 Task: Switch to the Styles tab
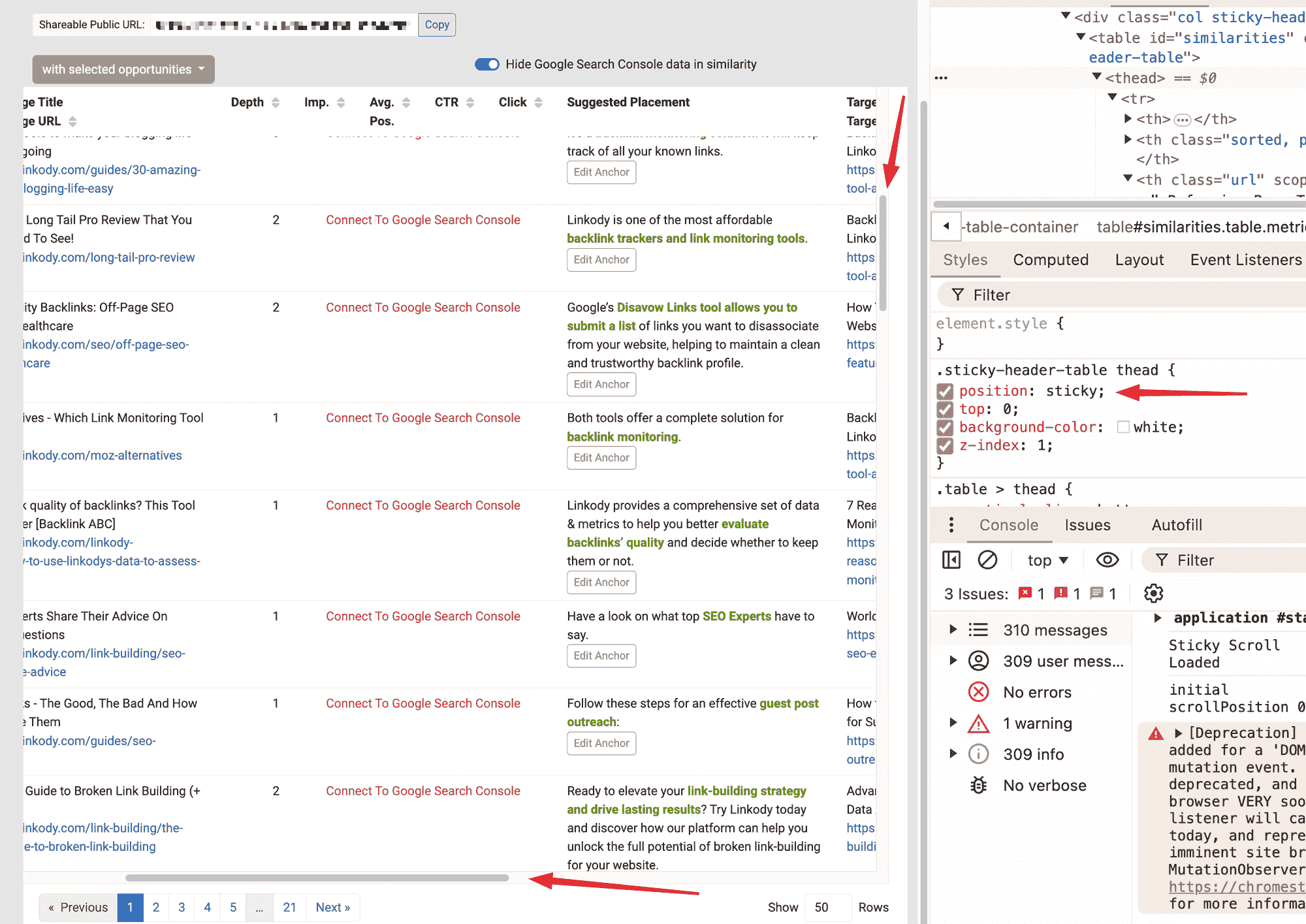click(965, 260)
